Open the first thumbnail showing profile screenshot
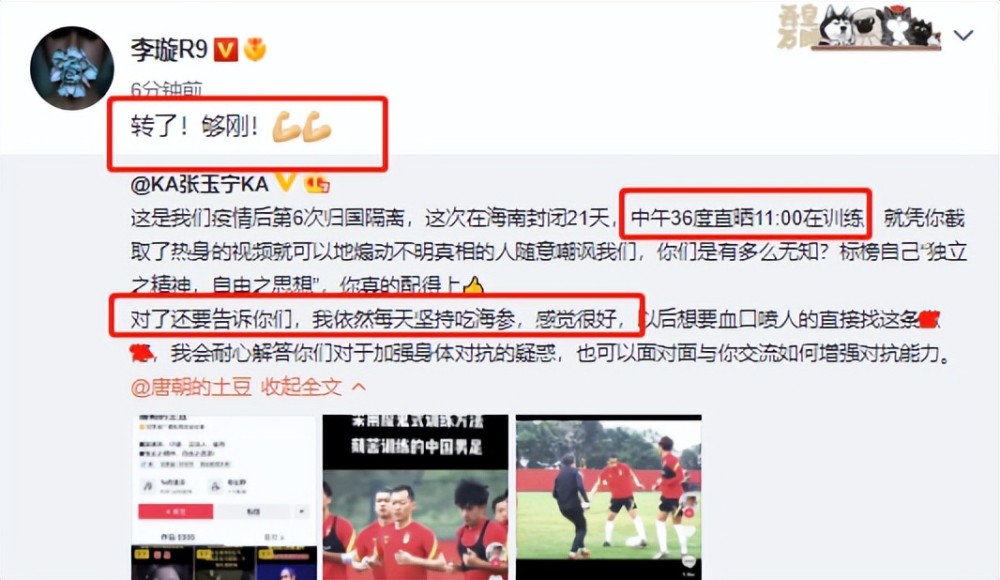 coord(224,498)
